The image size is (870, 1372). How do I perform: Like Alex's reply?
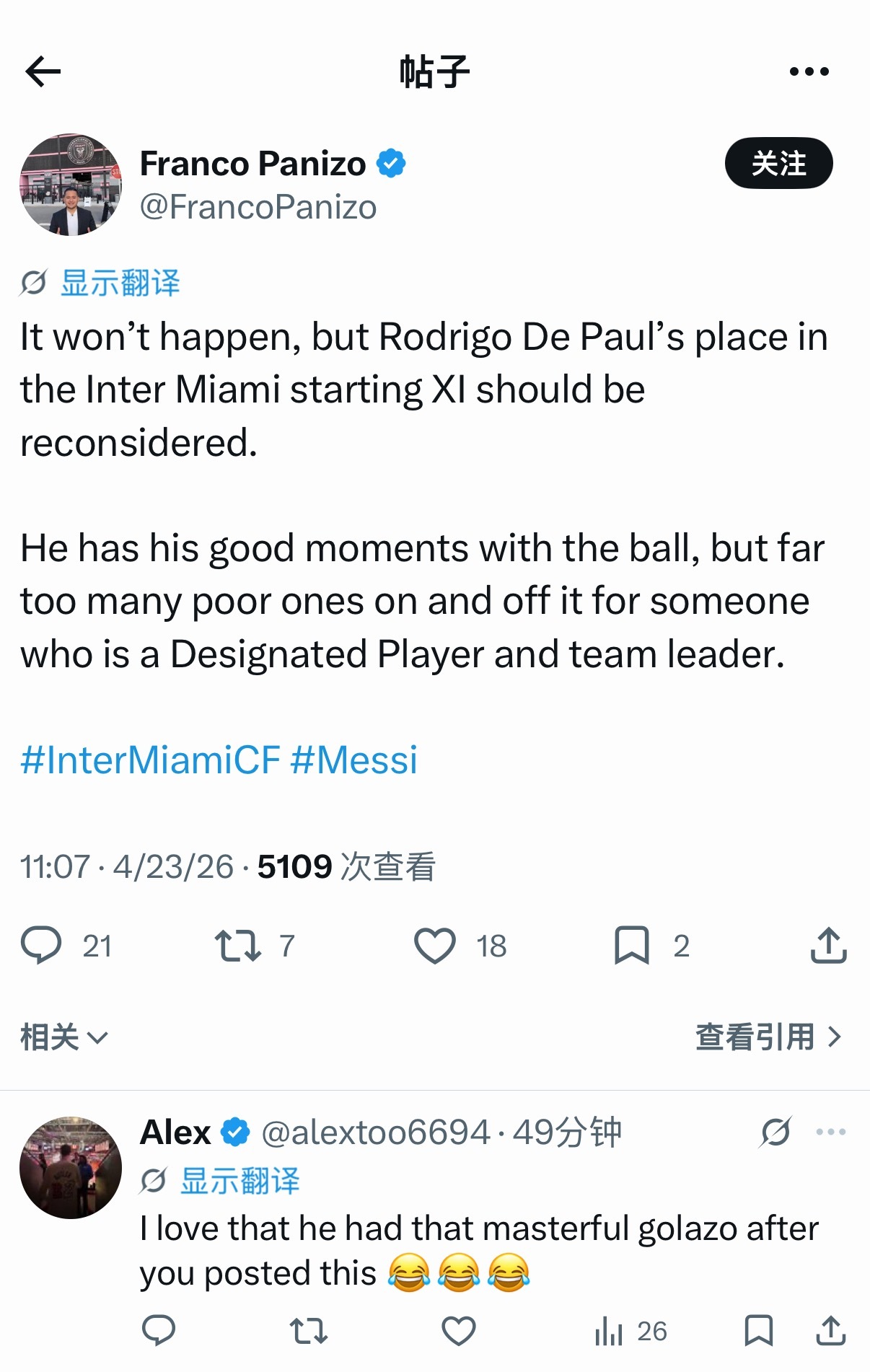458,1331
